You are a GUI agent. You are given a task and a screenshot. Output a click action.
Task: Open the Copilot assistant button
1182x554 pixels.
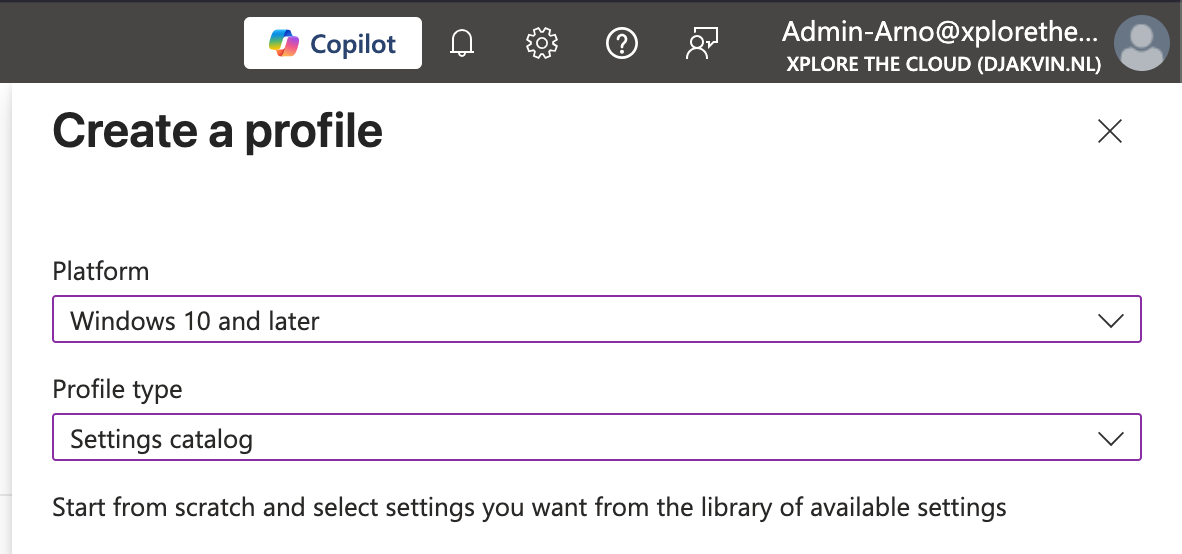coord(332,44)
